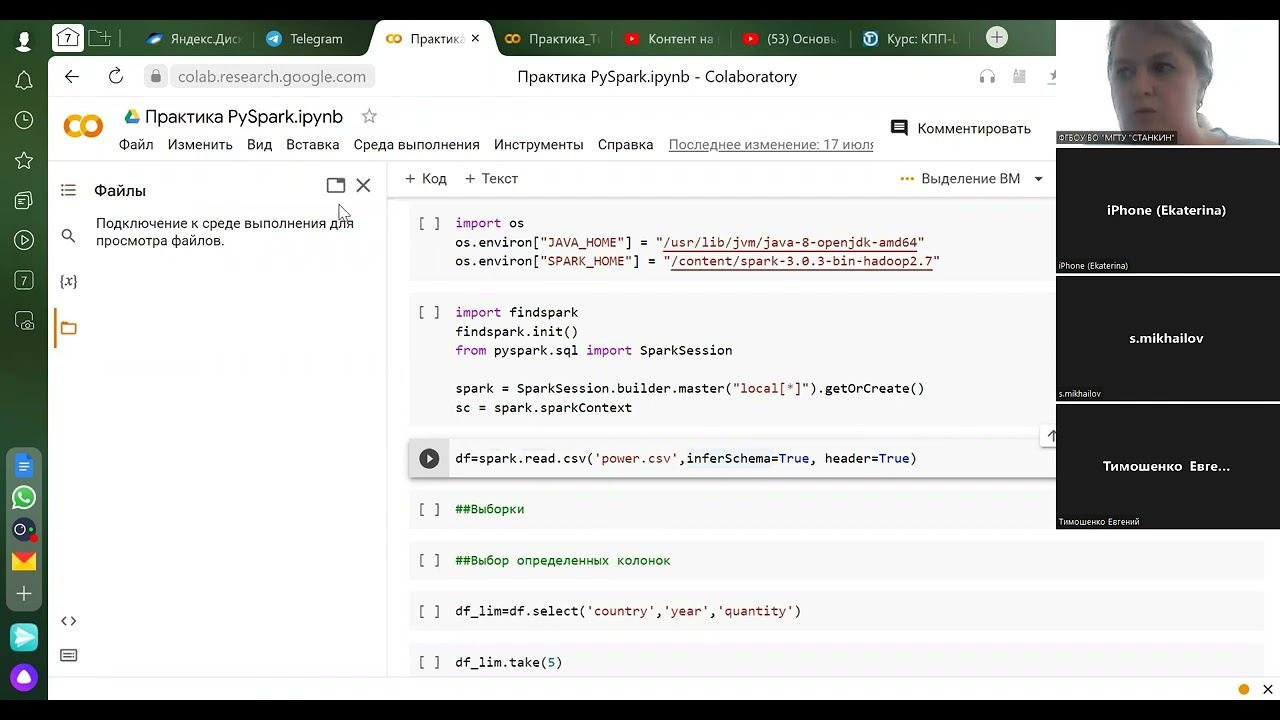
Task: Open the Вид menu
Action: pos(259,145)
